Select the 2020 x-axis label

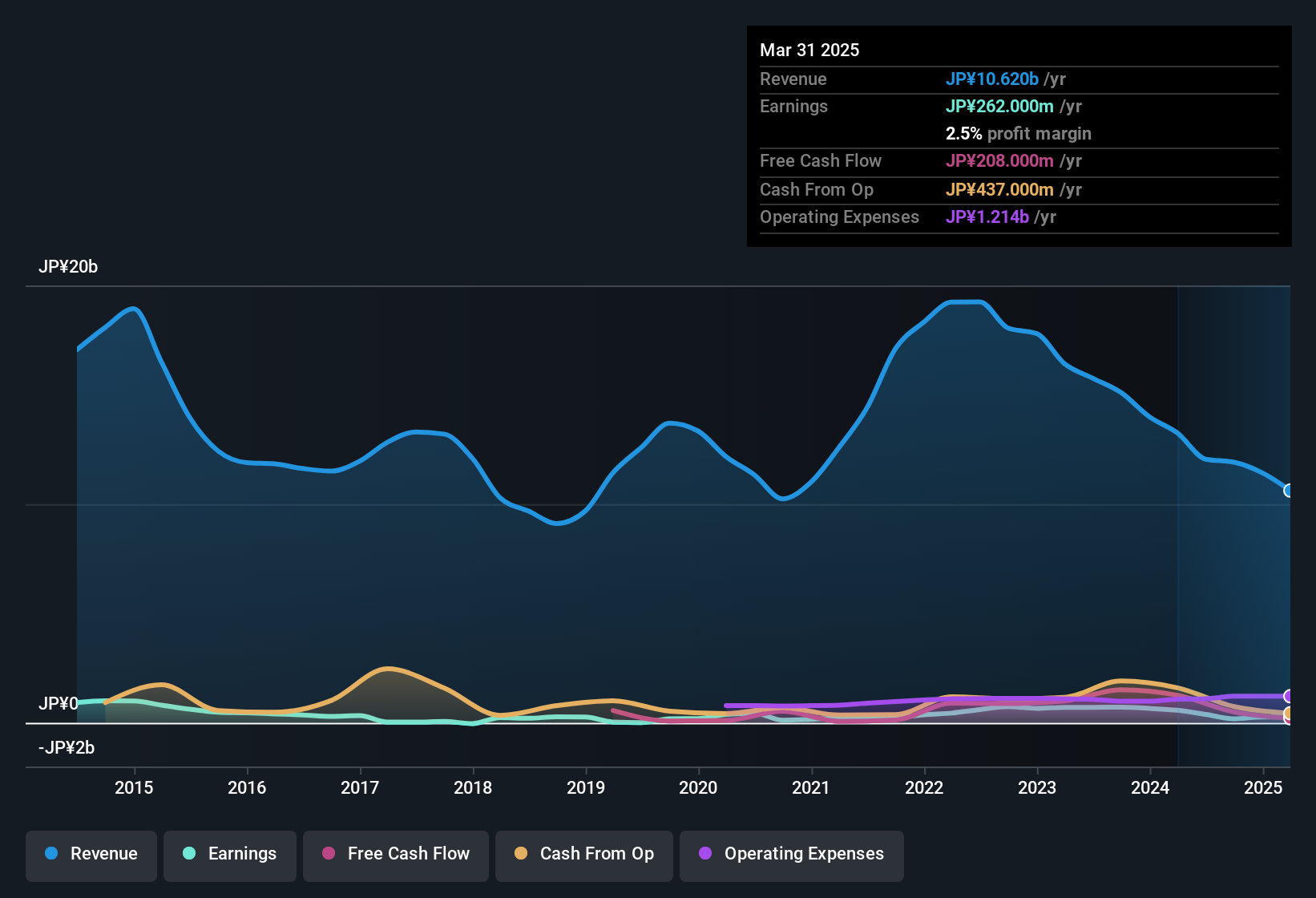(x=698, y=787)
